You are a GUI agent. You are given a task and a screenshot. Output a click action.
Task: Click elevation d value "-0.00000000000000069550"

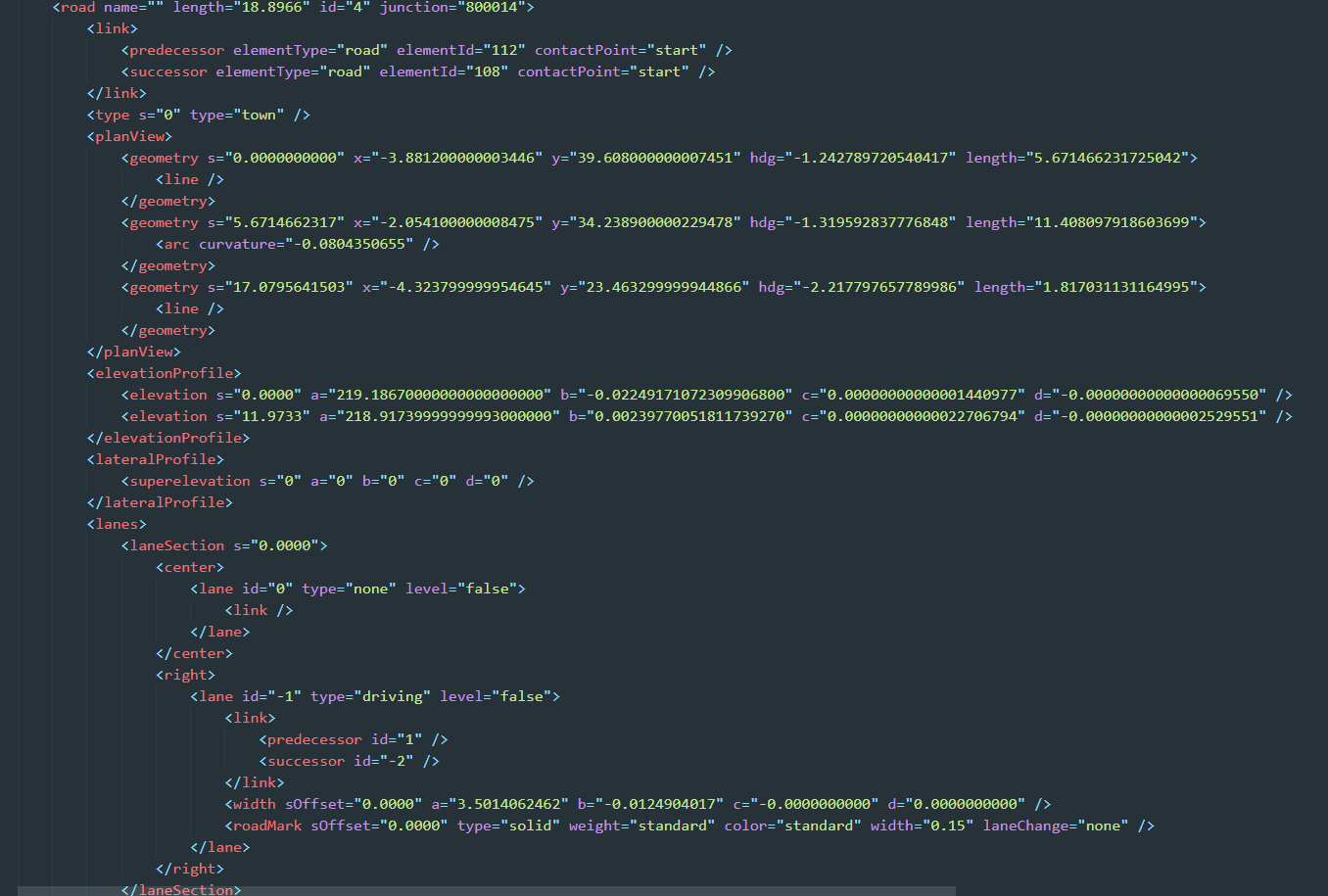coord(1163,395)
